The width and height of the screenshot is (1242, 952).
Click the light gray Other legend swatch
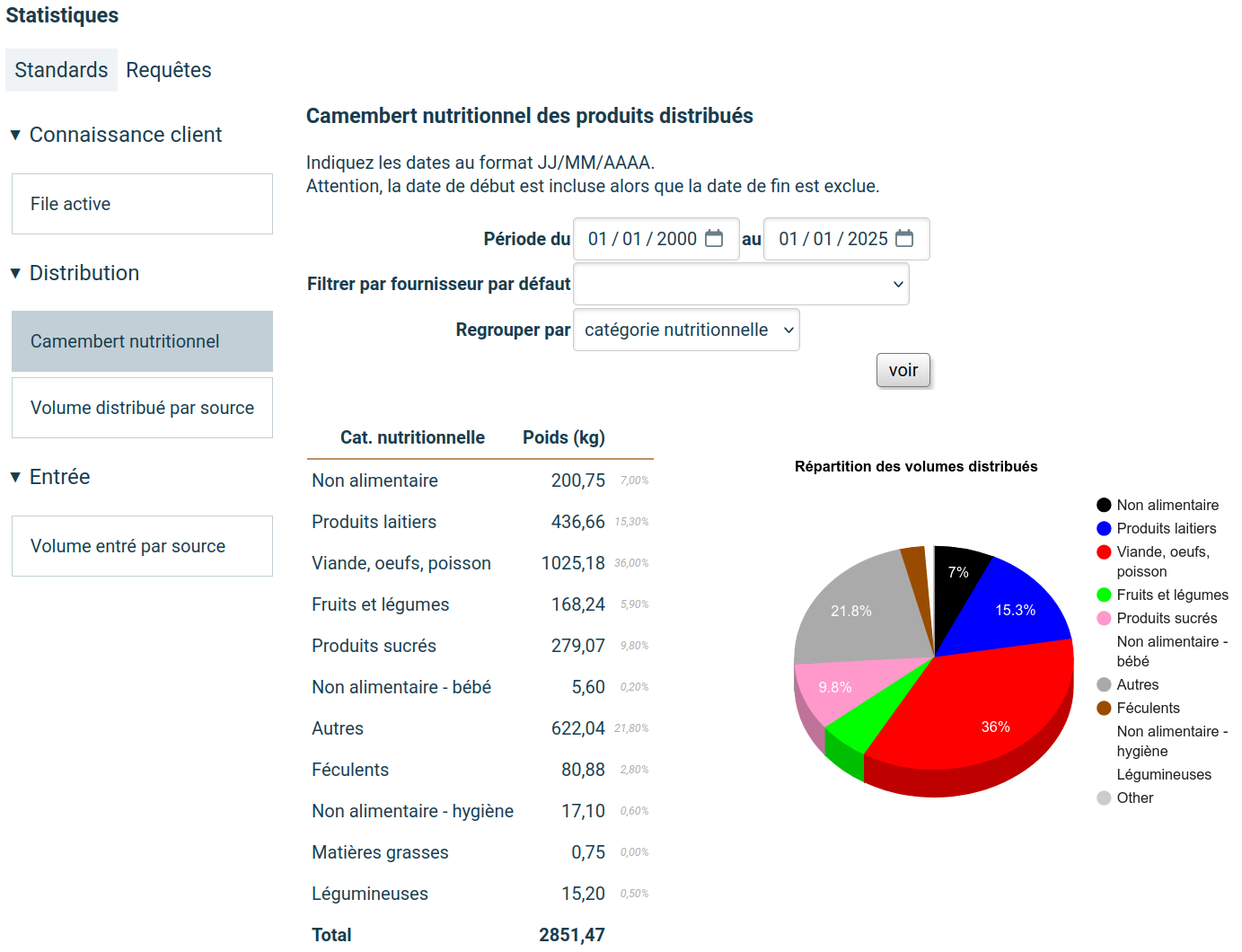pyautogui.click(x=1104, y=798)
